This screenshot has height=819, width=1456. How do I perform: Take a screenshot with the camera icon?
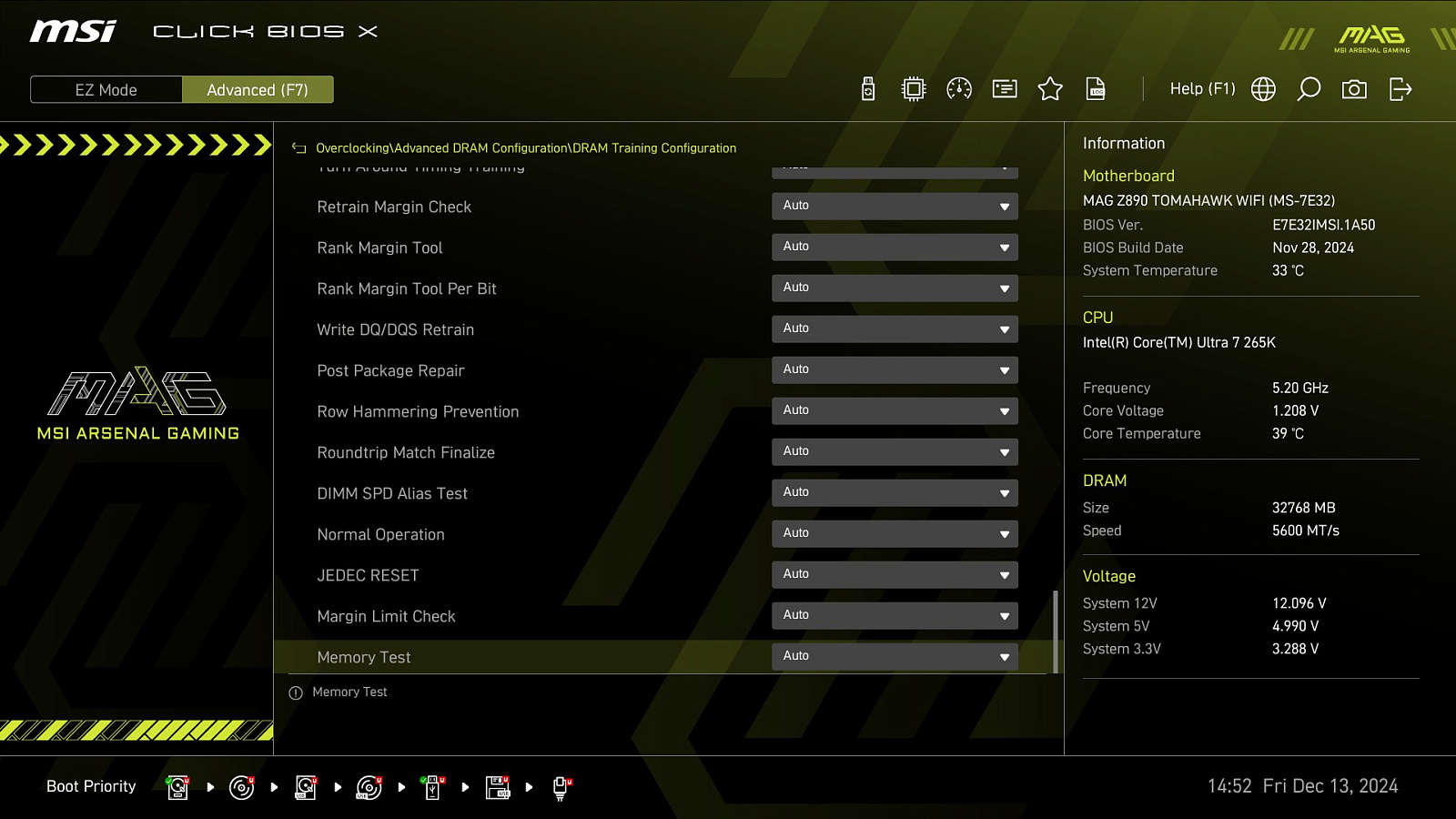pyautogui.click(x=1354, y=89)
